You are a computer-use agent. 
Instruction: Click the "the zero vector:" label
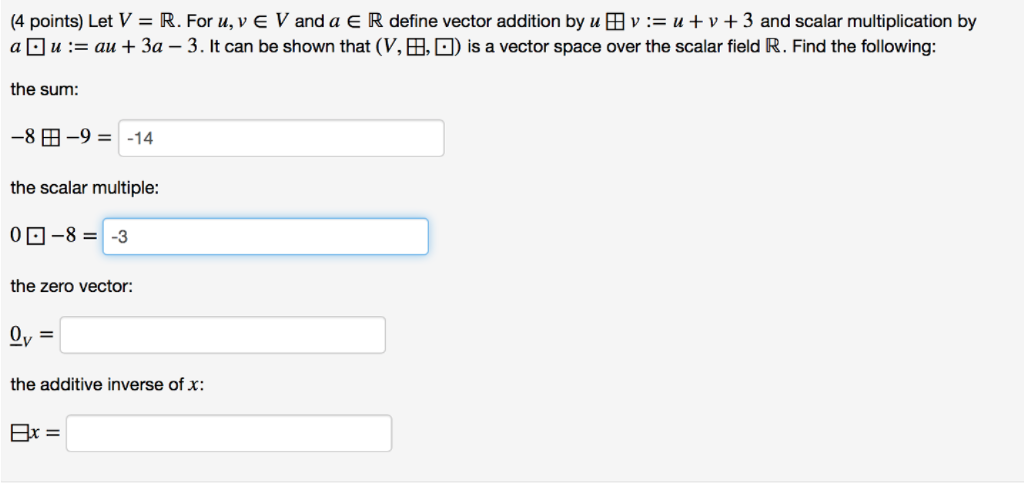(x=71, y=286)
